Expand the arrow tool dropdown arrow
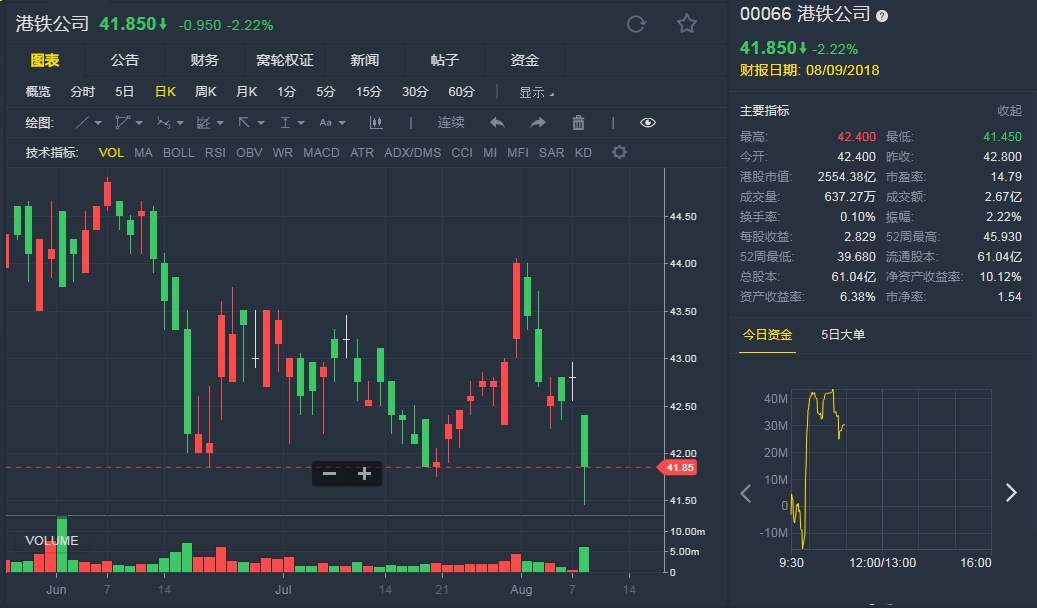This screenshot has width=1037, height=608. [261, 123]
